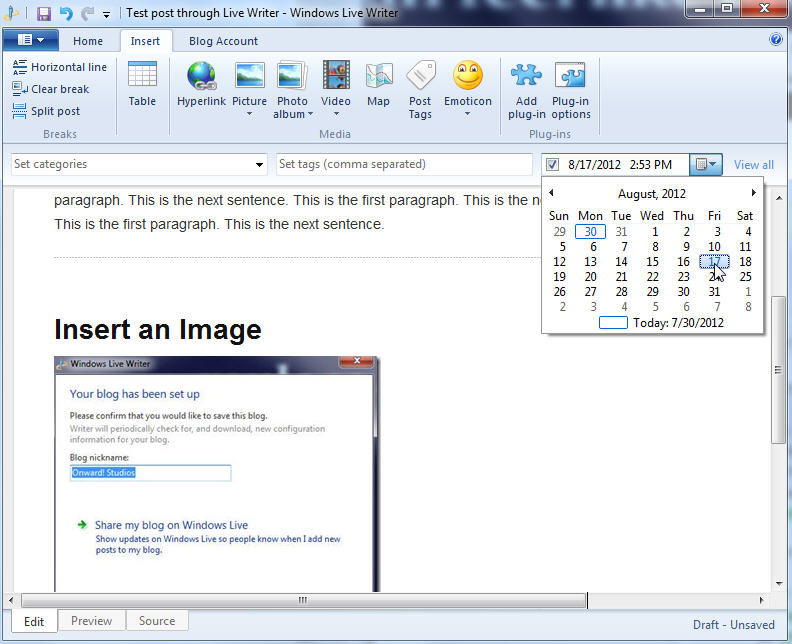Image resolution: width=792 pixels, height=644 pixels.
Task: Open Plug-in options
Action: pos(571,90)
